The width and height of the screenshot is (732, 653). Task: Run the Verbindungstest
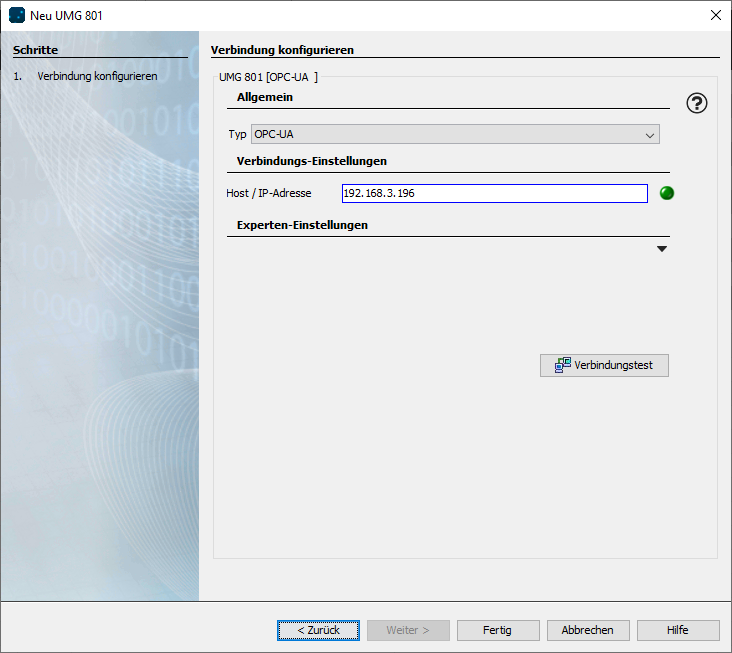(x=604, y=365)
